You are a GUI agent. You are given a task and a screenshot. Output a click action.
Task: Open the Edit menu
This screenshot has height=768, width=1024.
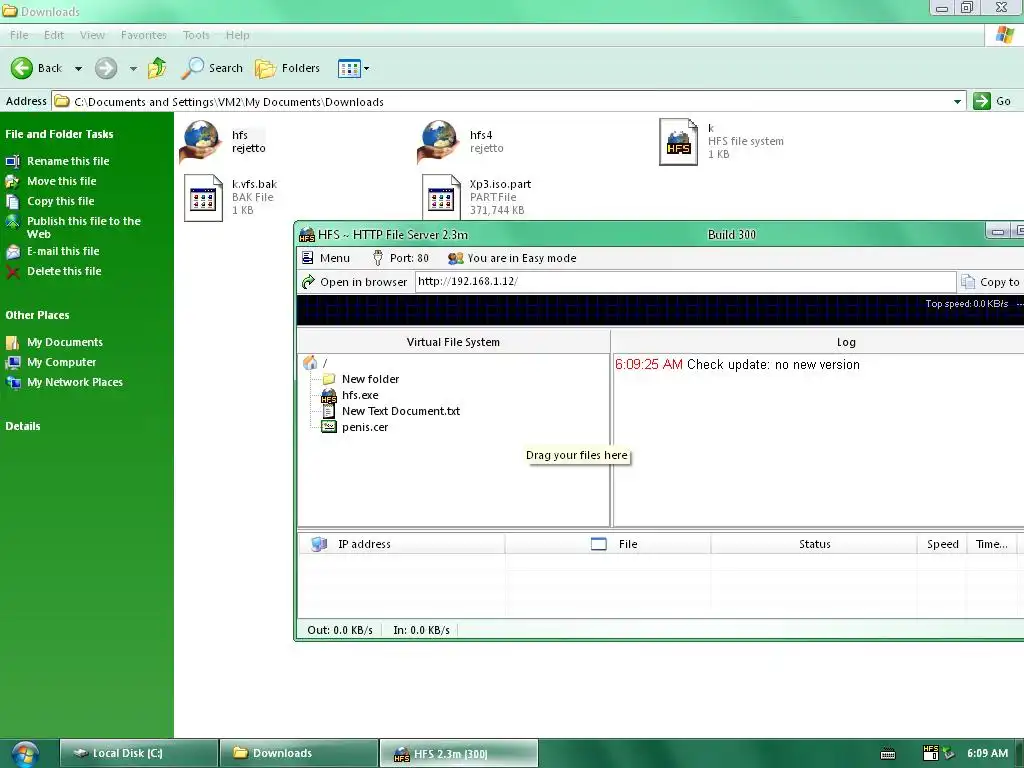click(x=54, y=35)
